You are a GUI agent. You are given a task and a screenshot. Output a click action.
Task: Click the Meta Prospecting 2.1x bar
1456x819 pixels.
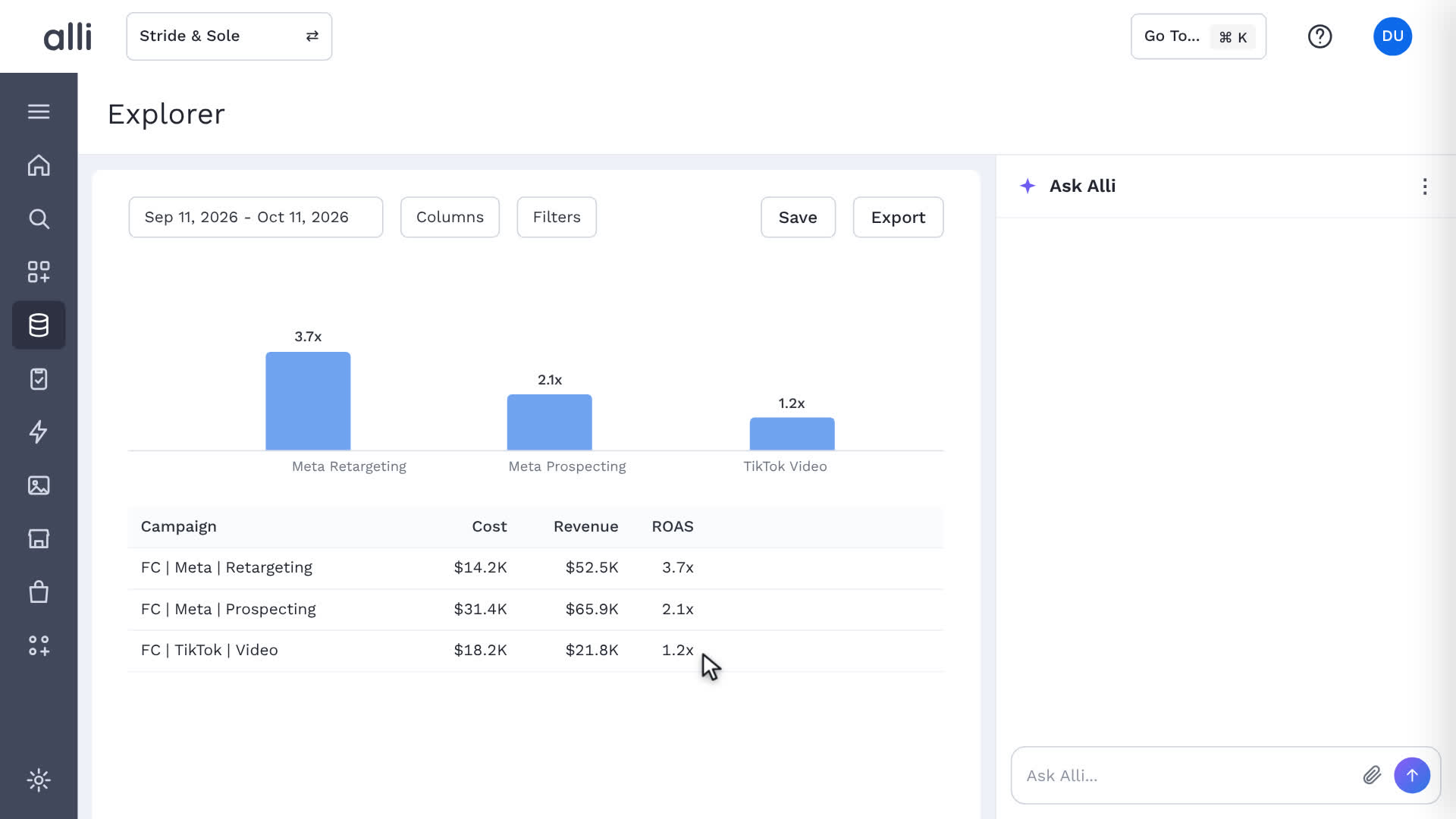tap(550, 422)
